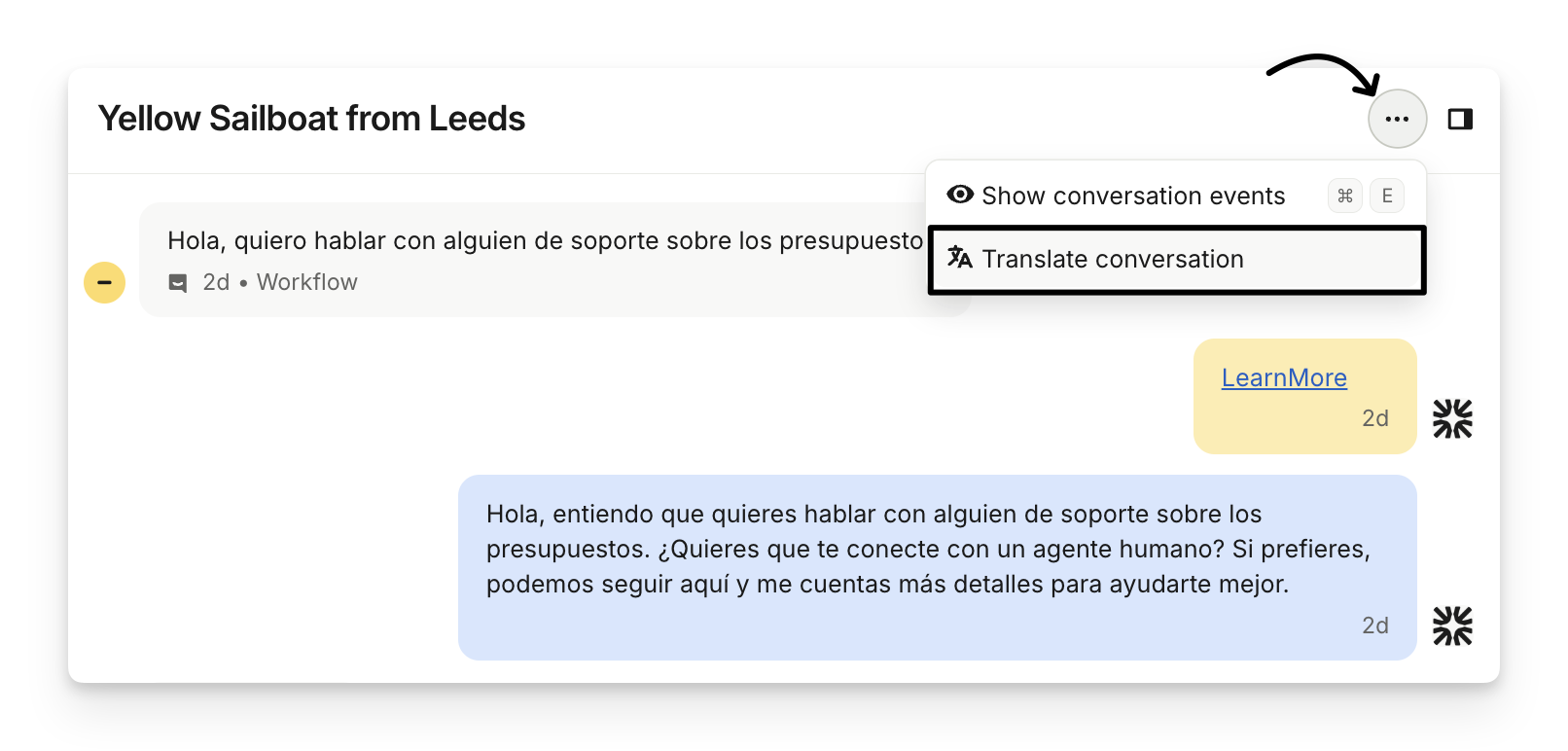Click the 2d timestamp in blue reply
This screenshot has height=751, width=1568.
(x=1374, y=626)
